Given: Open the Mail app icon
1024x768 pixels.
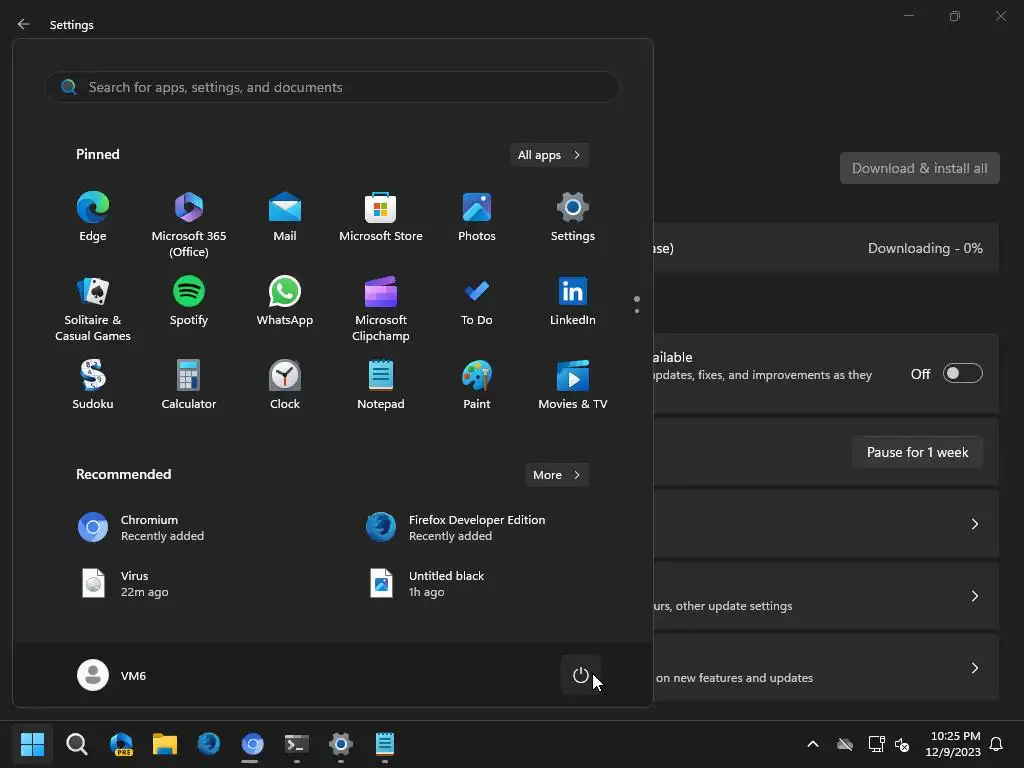Looking at the screenshot, I should 285,216.
